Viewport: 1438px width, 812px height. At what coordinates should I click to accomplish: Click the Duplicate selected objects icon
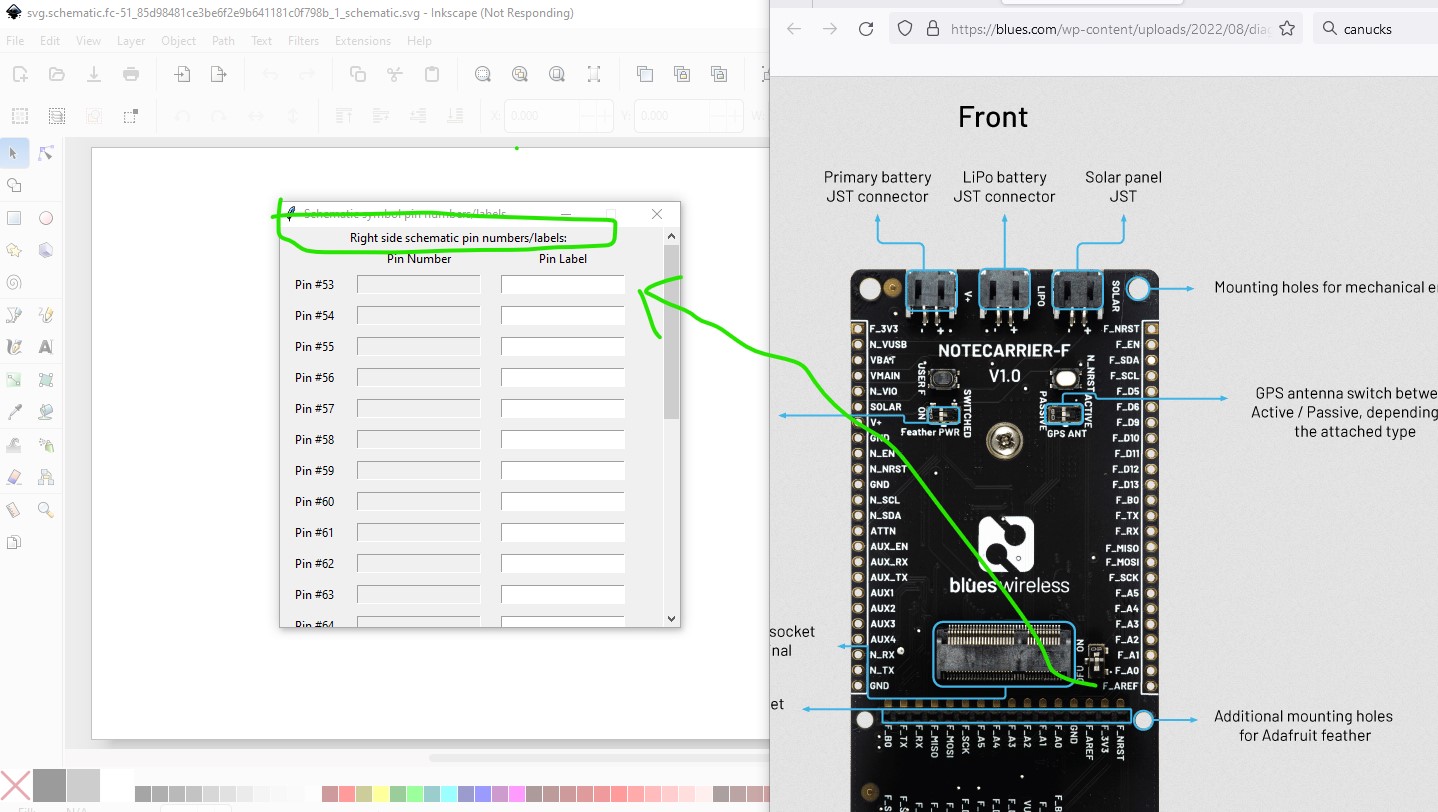[645, 74]
